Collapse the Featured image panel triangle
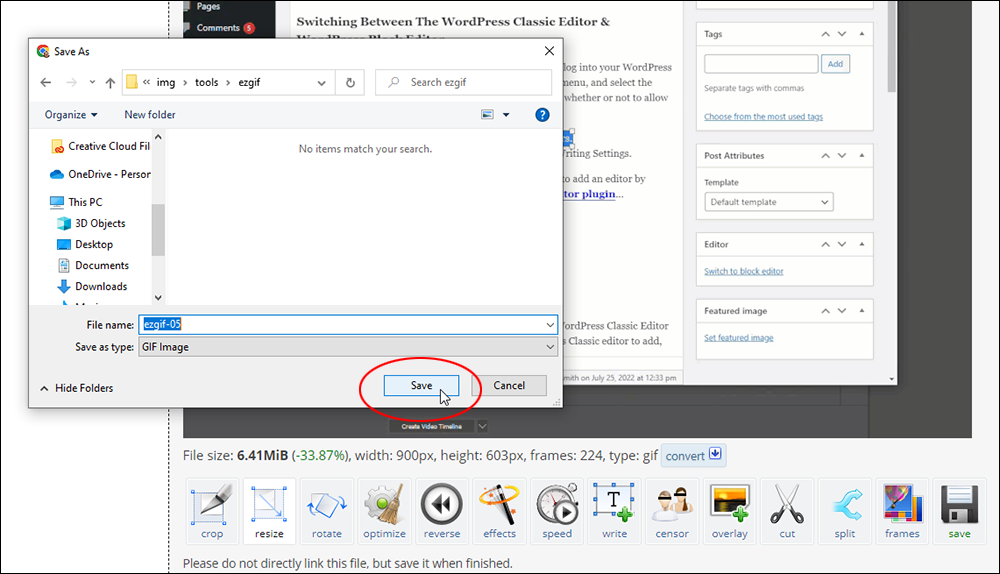1000x574 pixels. pyautogui.click(x=862, y=311)
